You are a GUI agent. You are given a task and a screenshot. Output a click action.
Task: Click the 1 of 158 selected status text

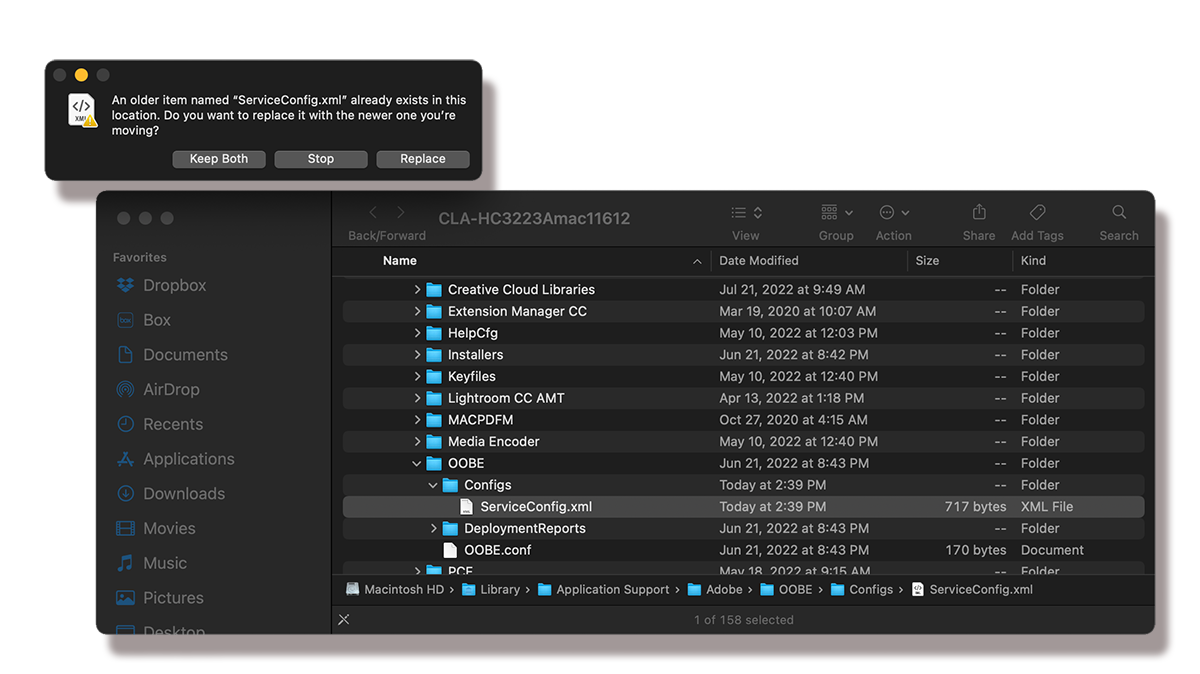pos(744,620)
